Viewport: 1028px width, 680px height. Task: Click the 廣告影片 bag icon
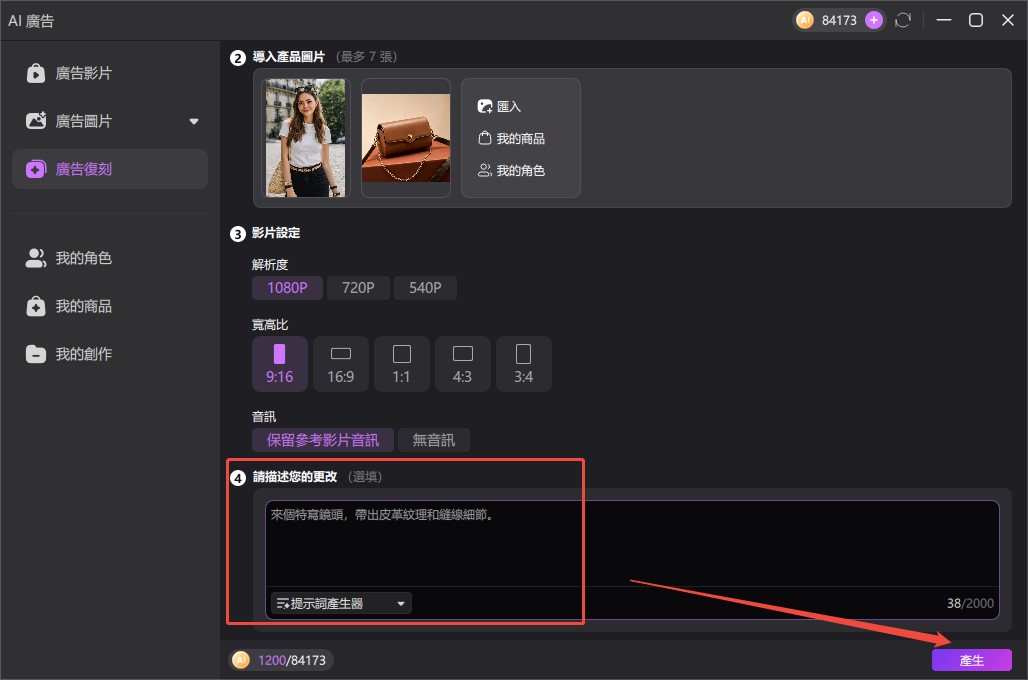pos(35,73)
